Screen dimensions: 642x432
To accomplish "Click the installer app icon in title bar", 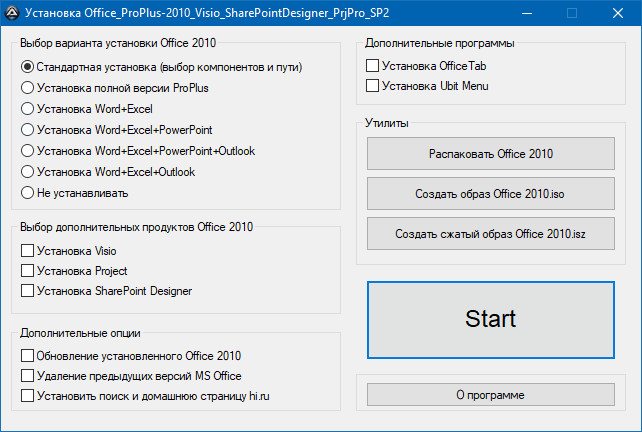I will tap(12, 13).
